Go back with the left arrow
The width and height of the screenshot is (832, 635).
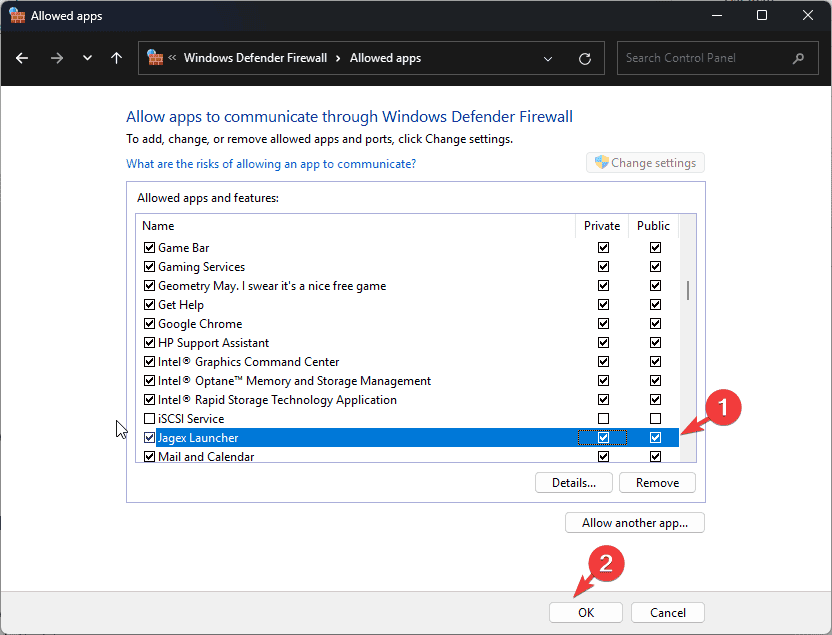point(22,58)
